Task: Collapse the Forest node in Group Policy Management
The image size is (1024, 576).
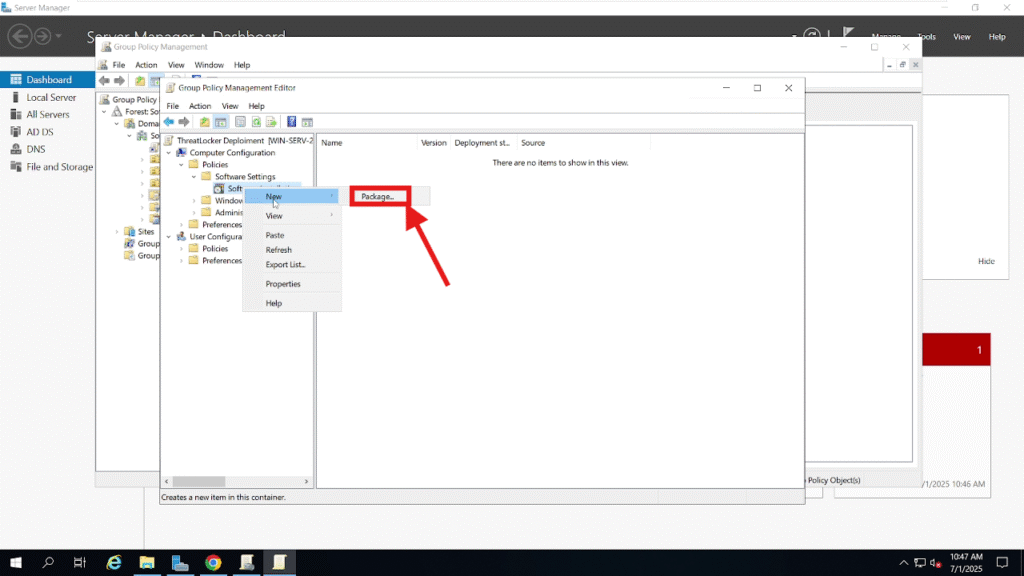Action: (x=104, y=112)
